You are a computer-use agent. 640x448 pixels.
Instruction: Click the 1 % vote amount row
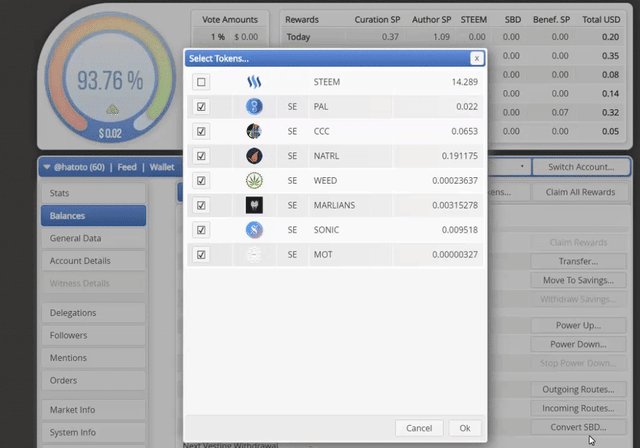(230, 37)
